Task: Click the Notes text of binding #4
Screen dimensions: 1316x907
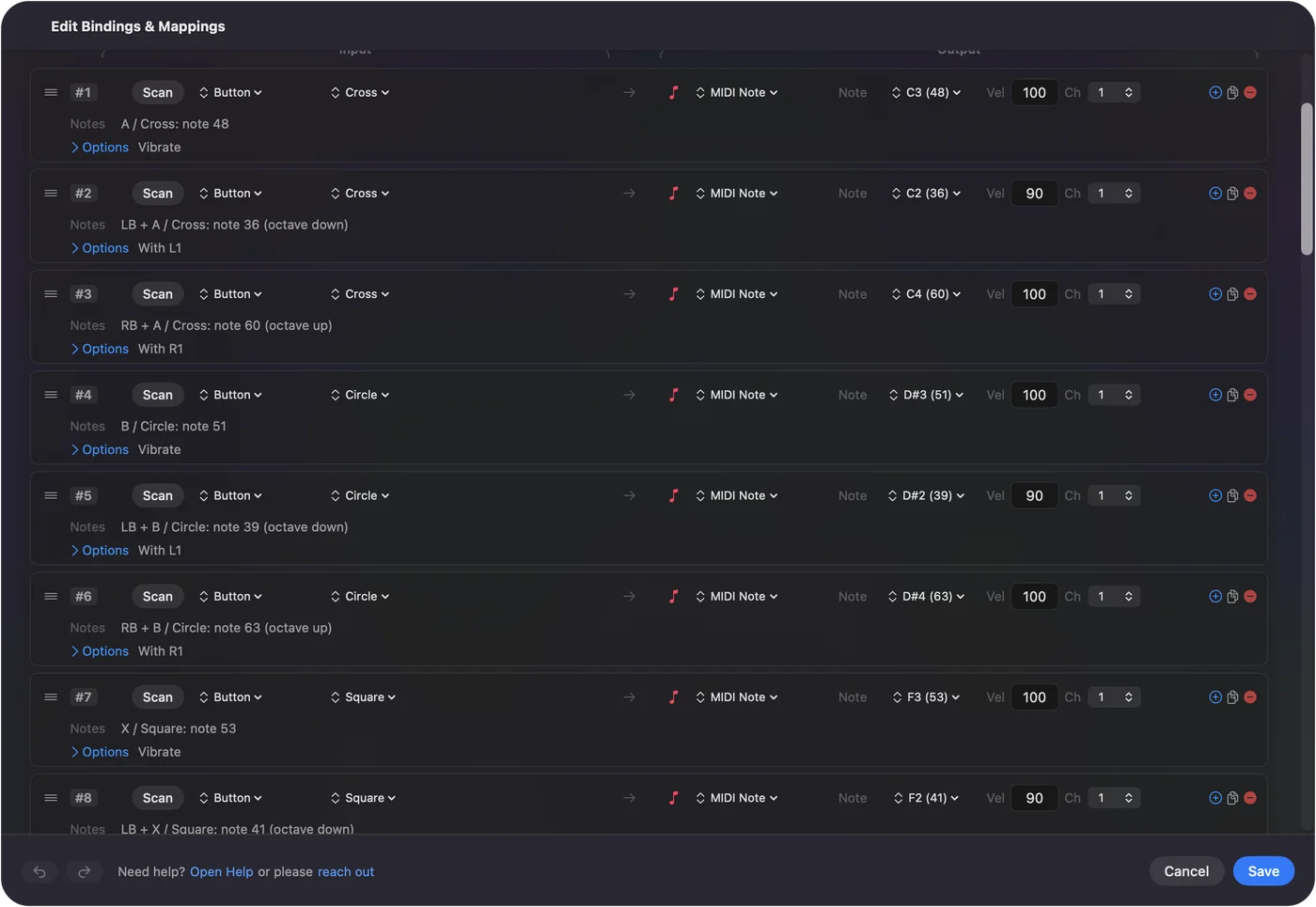Action: pos(174,427)
